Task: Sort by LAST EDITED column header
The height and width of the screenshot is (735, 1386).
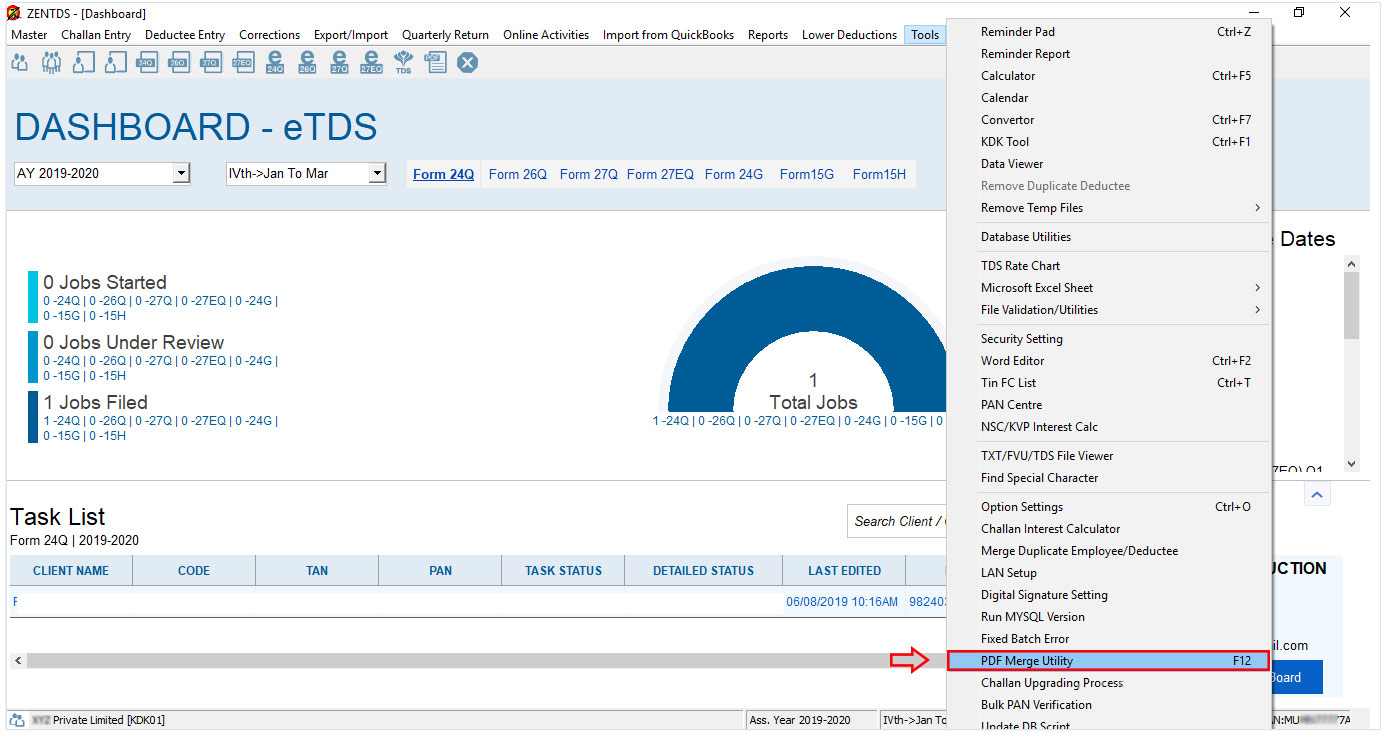Action: (x=844, y=571)
